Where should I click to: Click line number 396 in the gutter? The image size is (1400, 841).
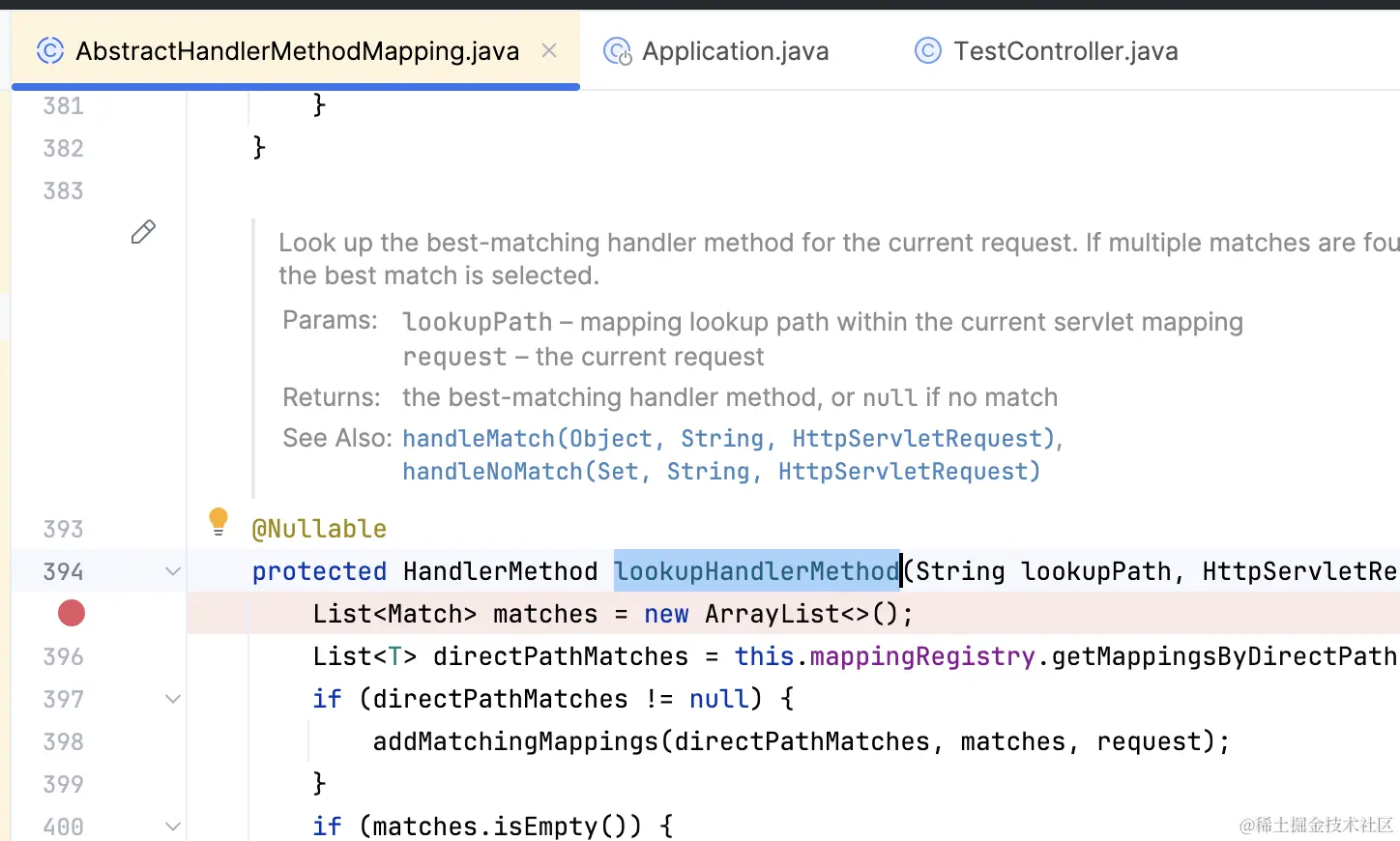(63, 656)
